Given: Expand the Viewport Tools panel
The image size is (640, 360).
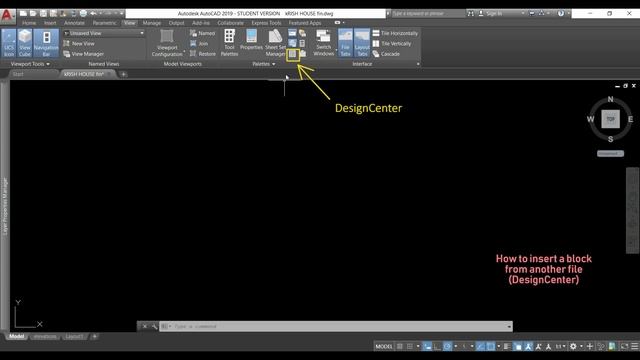Looking at the screenshot, I should [x=30, y=64].
